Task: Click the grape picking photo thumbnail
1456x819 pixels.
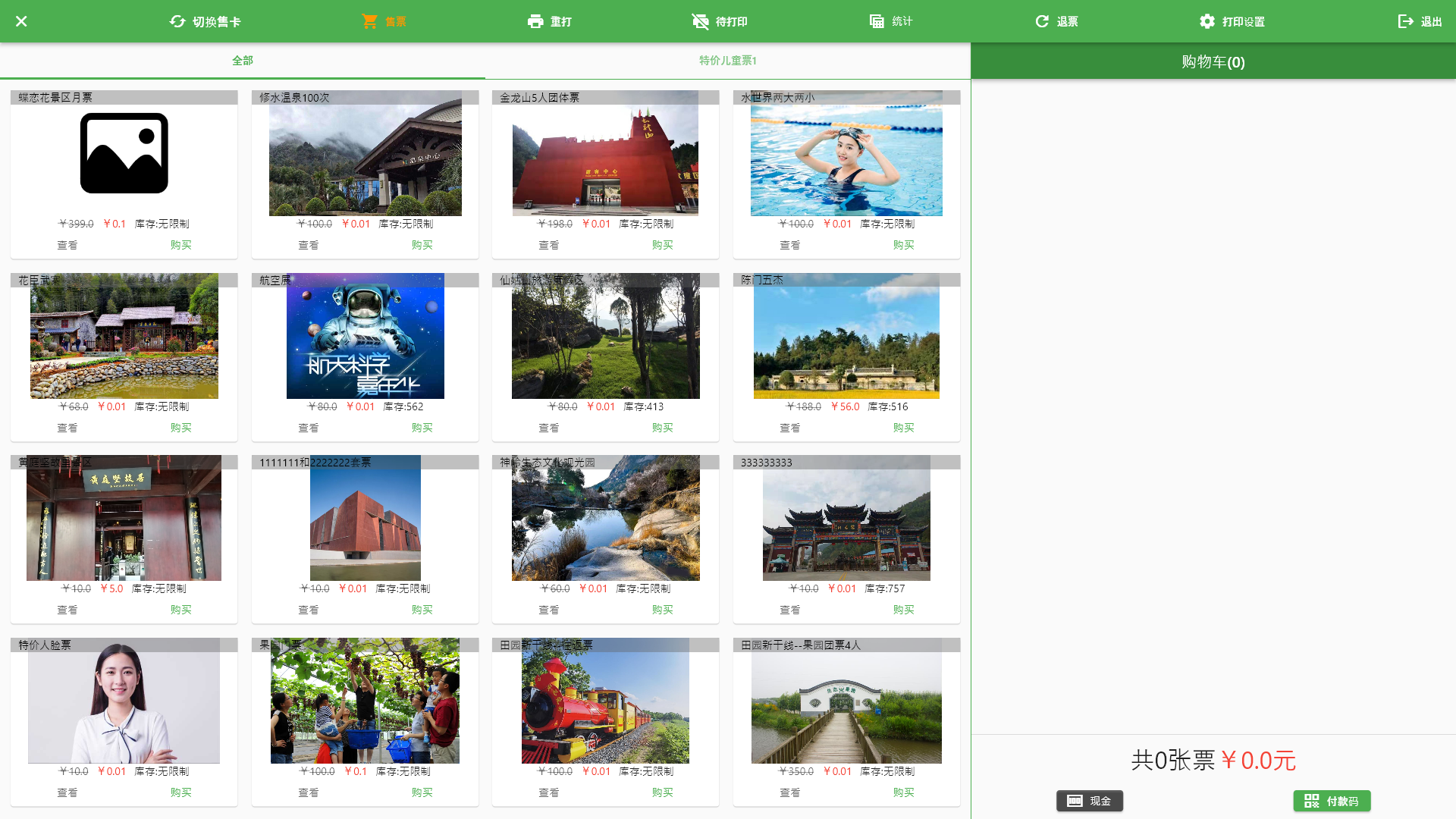Action: (x=366, y=701)
